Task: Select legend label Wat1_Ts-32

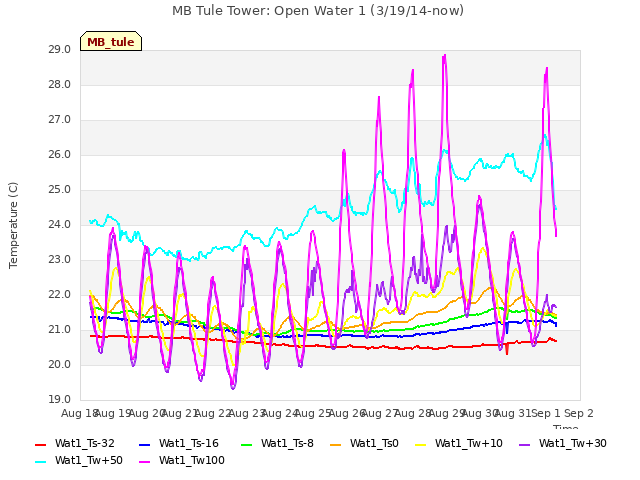Action: point(85,444)
